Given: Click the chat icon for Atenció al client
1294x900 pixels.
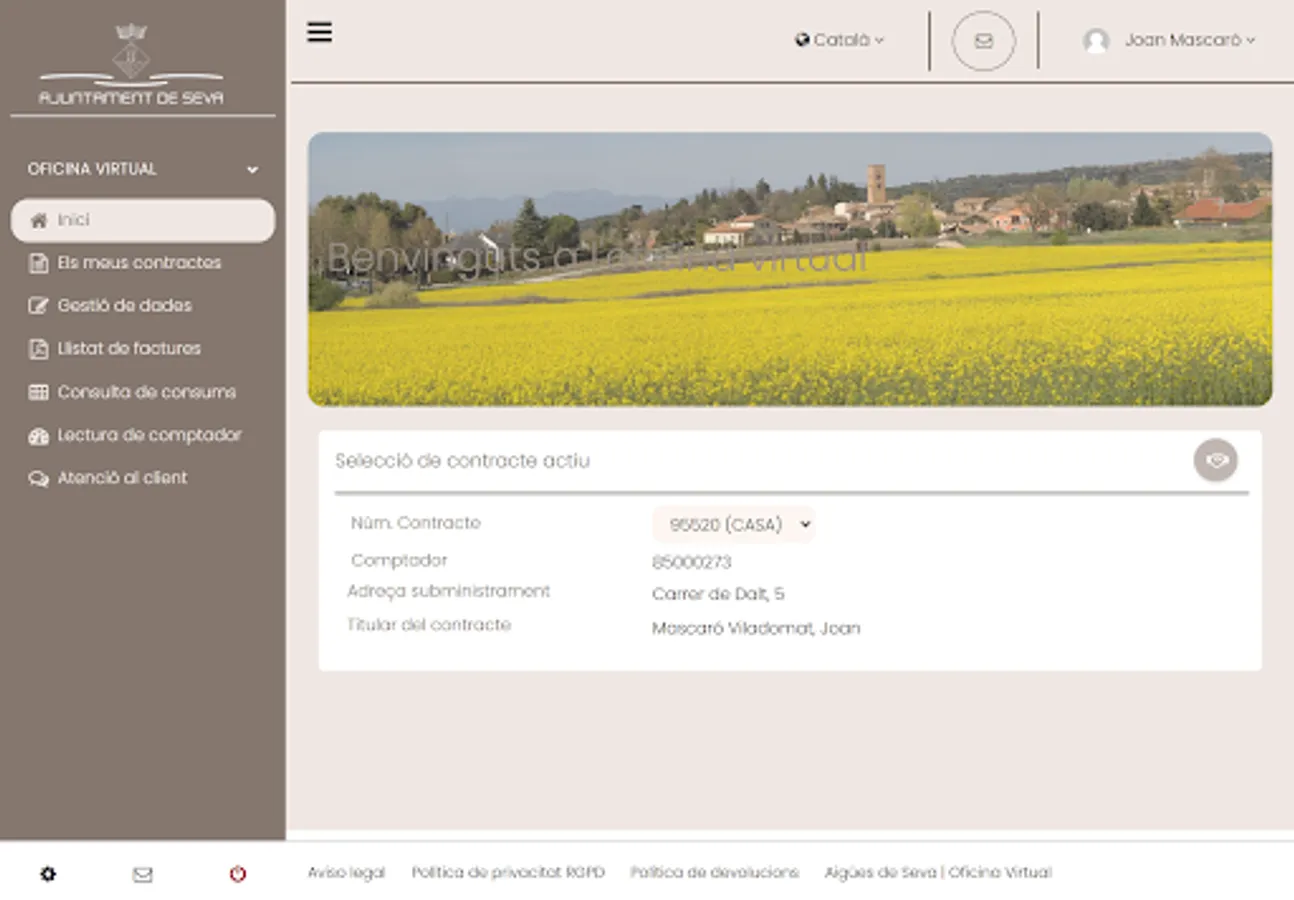Looking at the screenshot, I should (38, 478).
